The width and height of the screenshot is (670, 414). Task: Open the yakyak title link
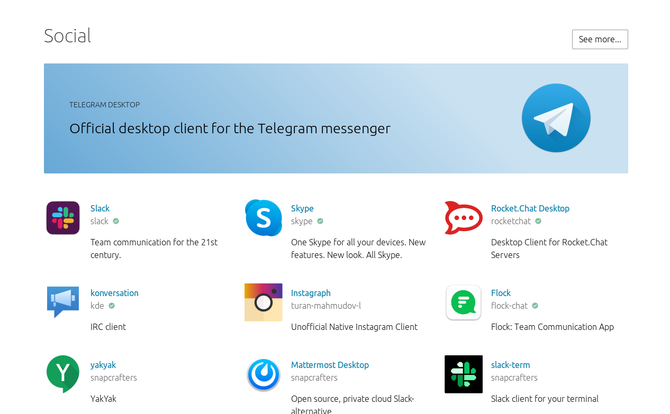point(103,365)
